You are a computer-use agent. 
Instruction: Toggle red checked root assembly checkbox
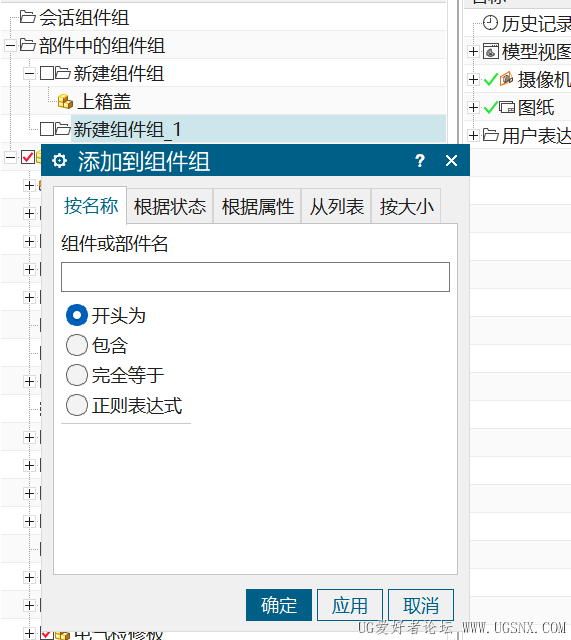coord(28,157)
